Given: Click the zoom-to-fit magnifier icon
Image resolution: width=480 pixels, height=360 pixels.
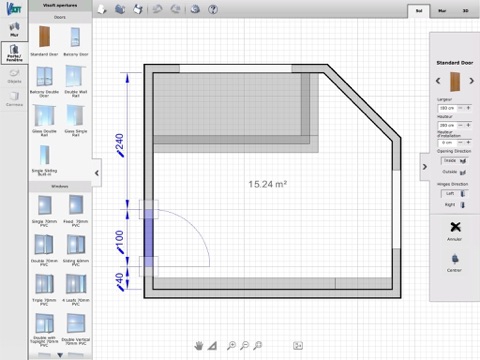Looking at the screenshot, I should [x=257, y=346].
